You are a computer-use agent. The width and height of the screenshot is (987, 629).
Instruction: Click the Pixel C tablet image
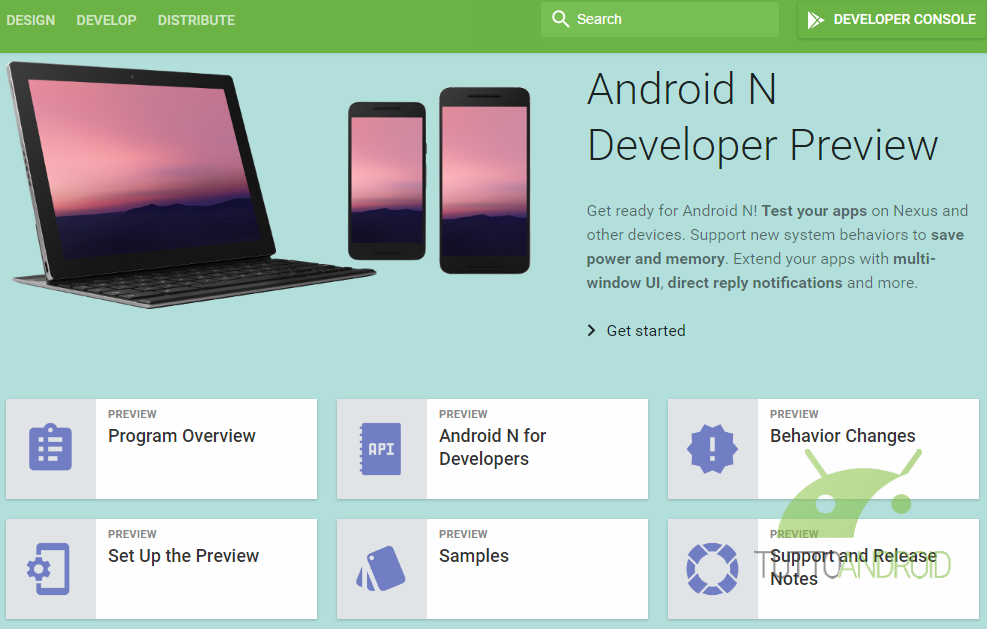point(190,184)
